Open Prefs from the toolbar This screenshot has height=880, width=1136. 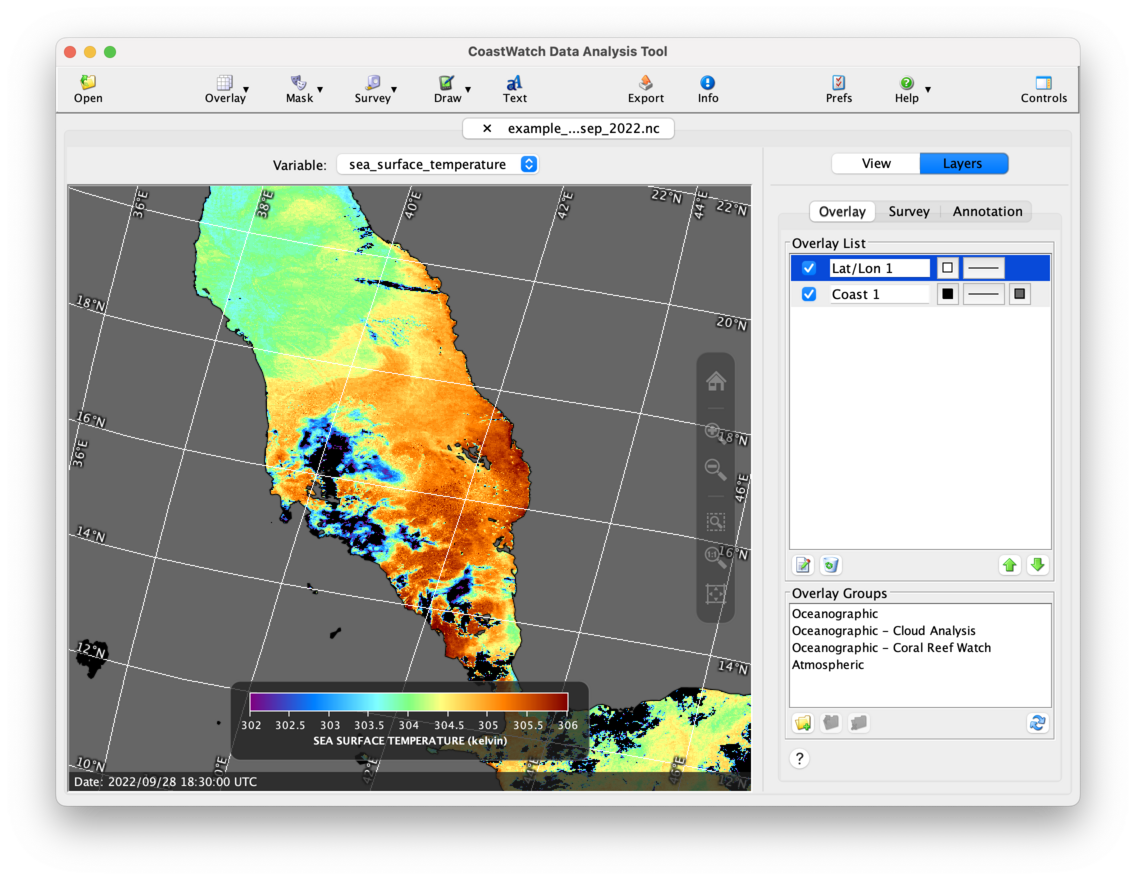coord(838,83)
